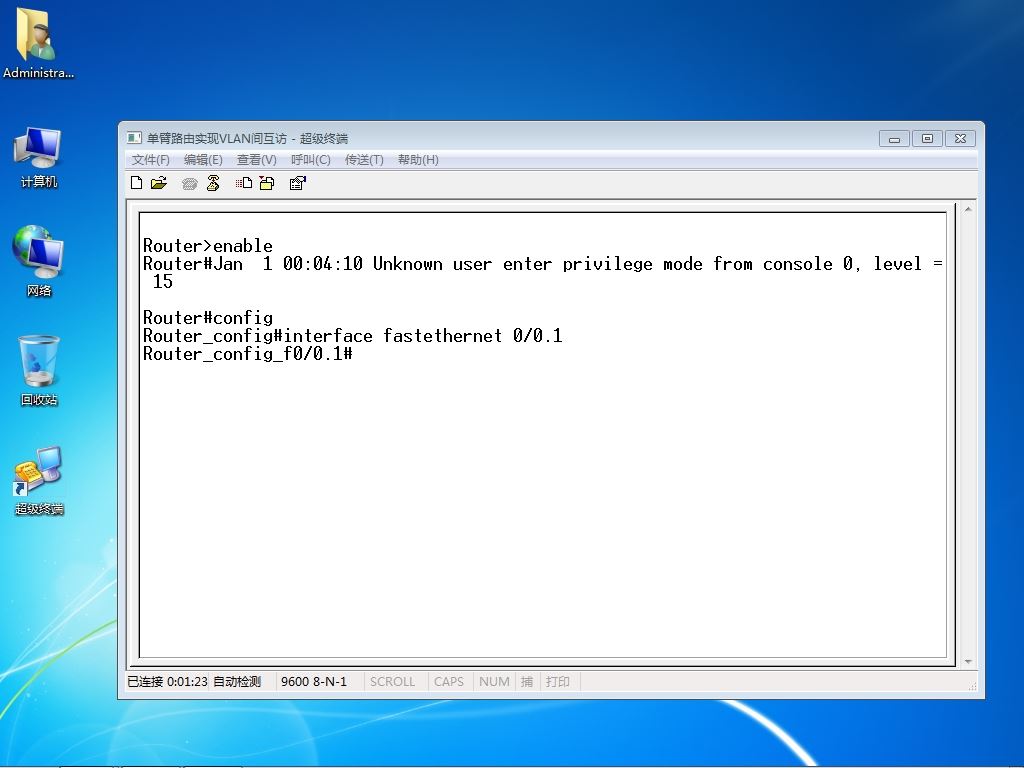Click the 9600 8-N-1 status entry
Image resolution: width=1024 pixels, height=768 pixels.
coord(314,682)
